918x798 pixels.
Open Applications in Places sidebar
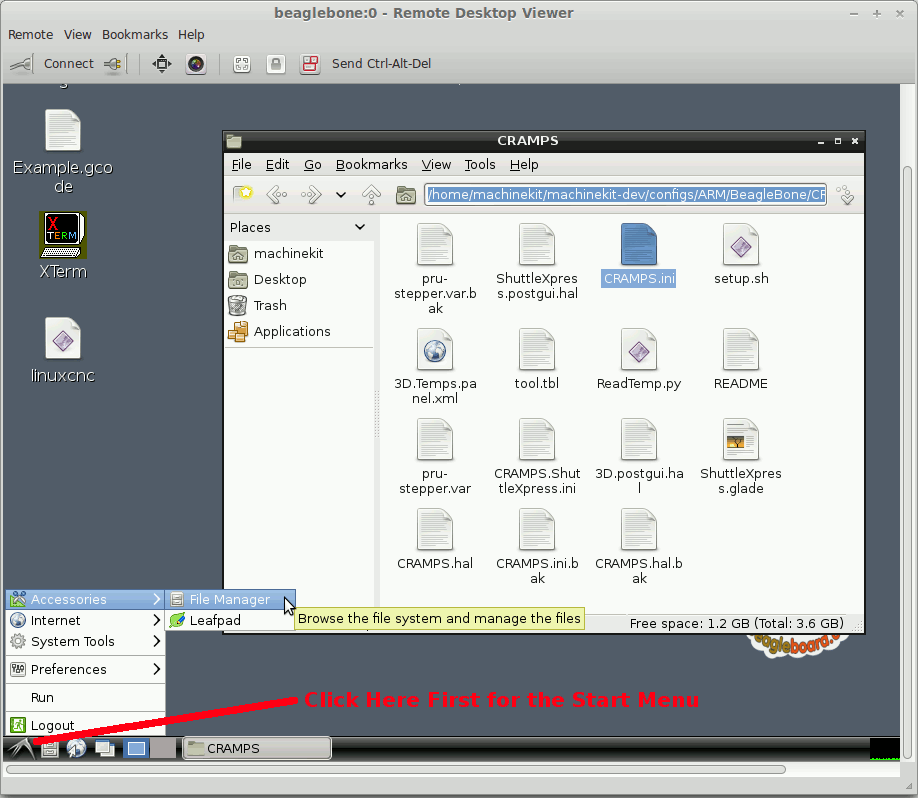pos(299,331)
